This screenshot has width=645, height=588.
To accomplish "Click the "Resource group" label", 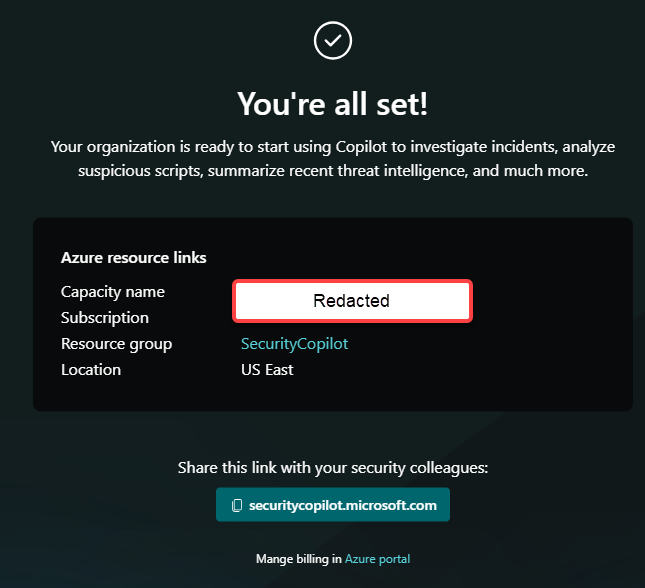I will click(116, 344).
